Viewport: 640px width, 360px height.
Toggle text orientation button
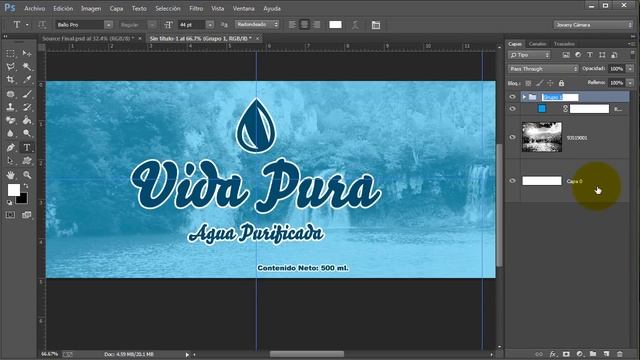42,25
